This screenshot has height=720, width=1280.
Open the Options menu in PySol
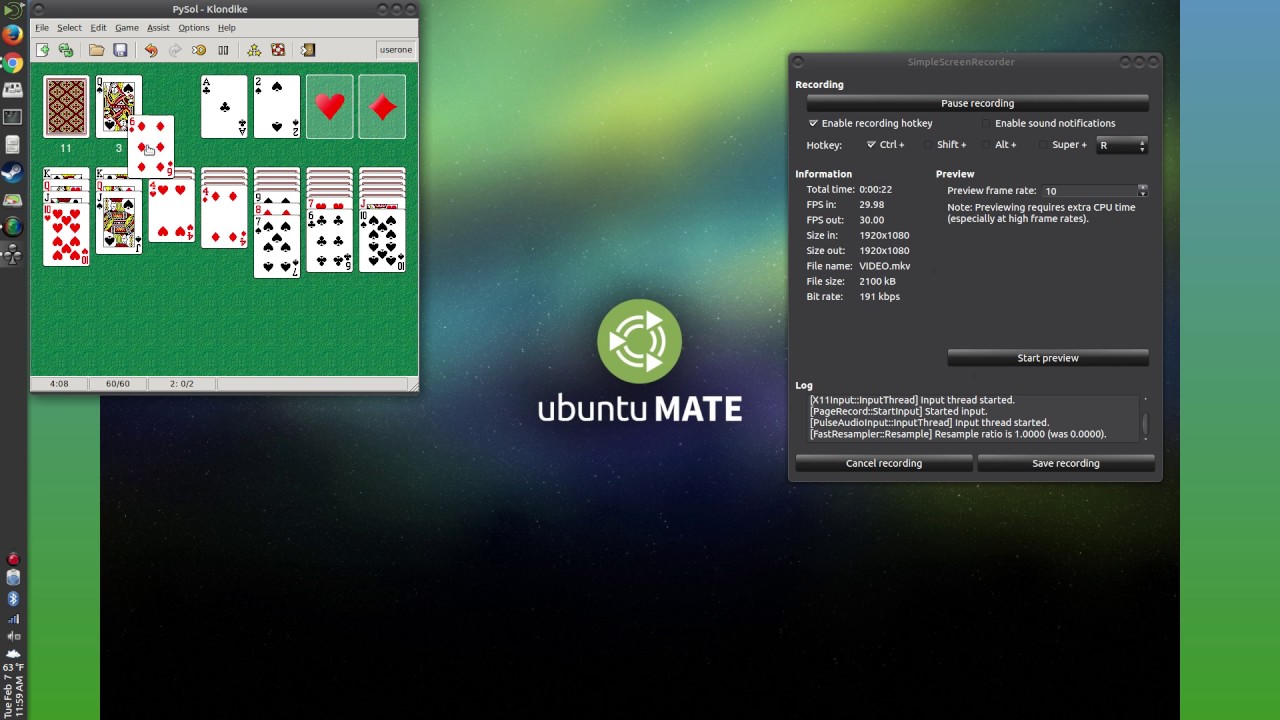pos(194,28)
